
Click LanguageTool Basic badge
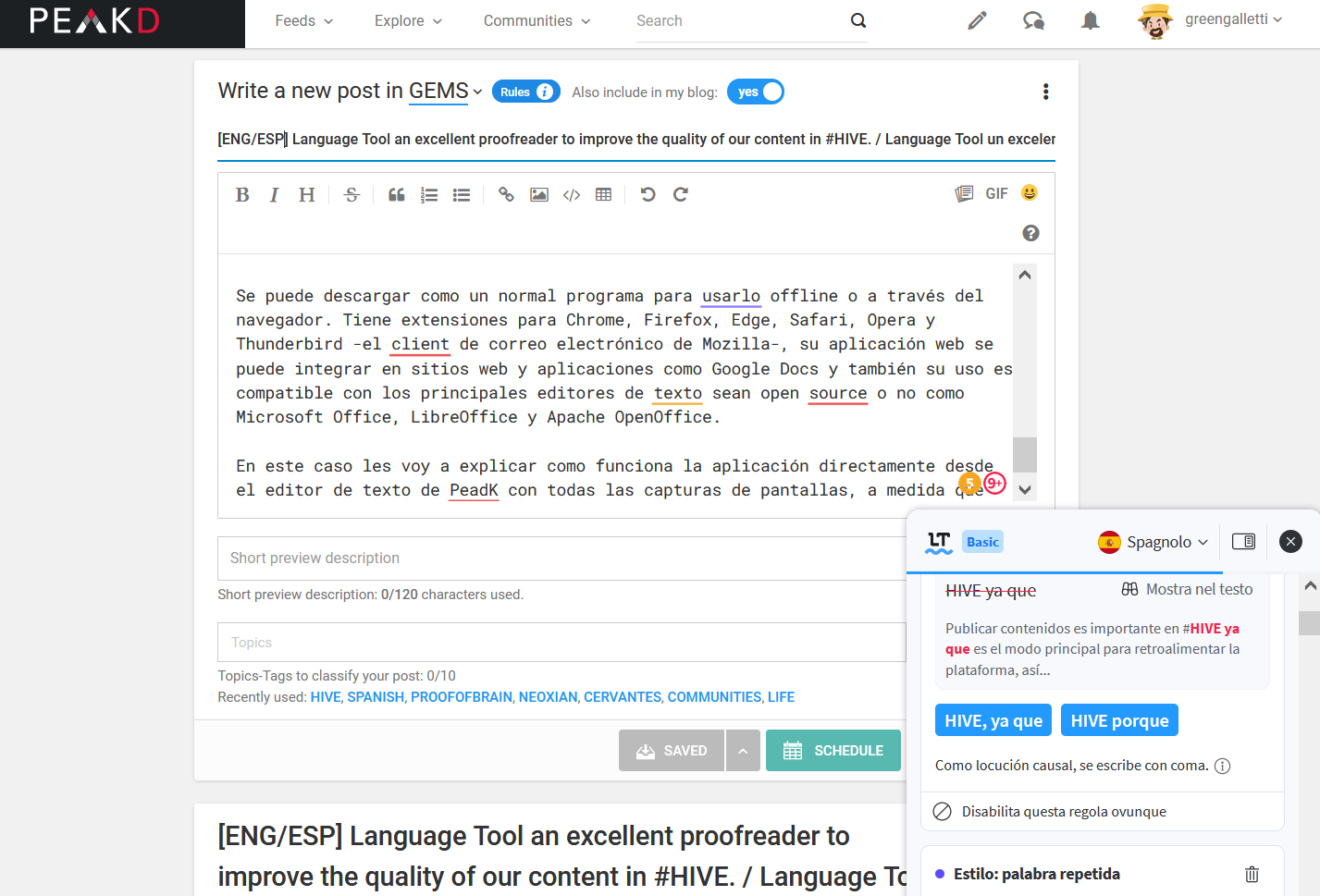pos(982,542)
